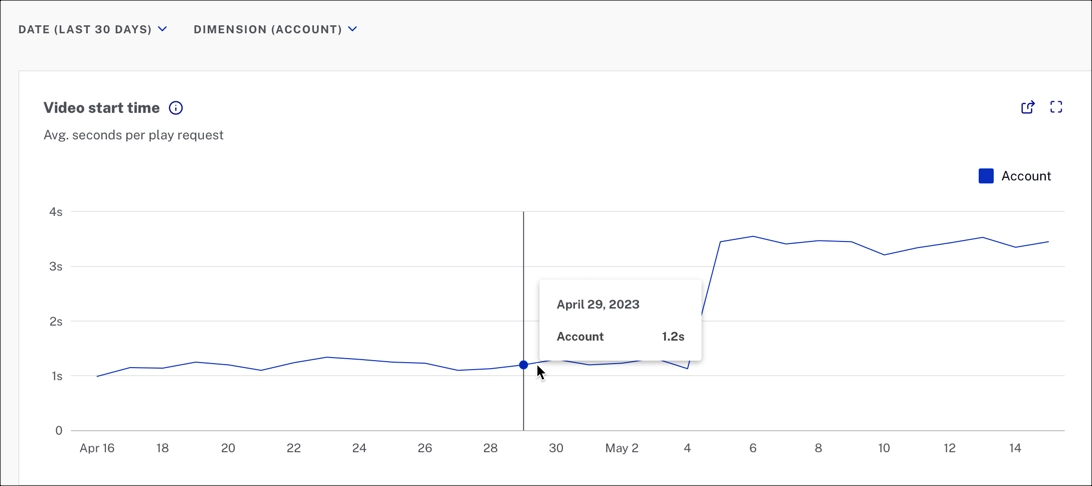Click the 'April 29, 2023' tooltip date
Image resolution: width=1092 pixels, height=486 pixels.
598,305
